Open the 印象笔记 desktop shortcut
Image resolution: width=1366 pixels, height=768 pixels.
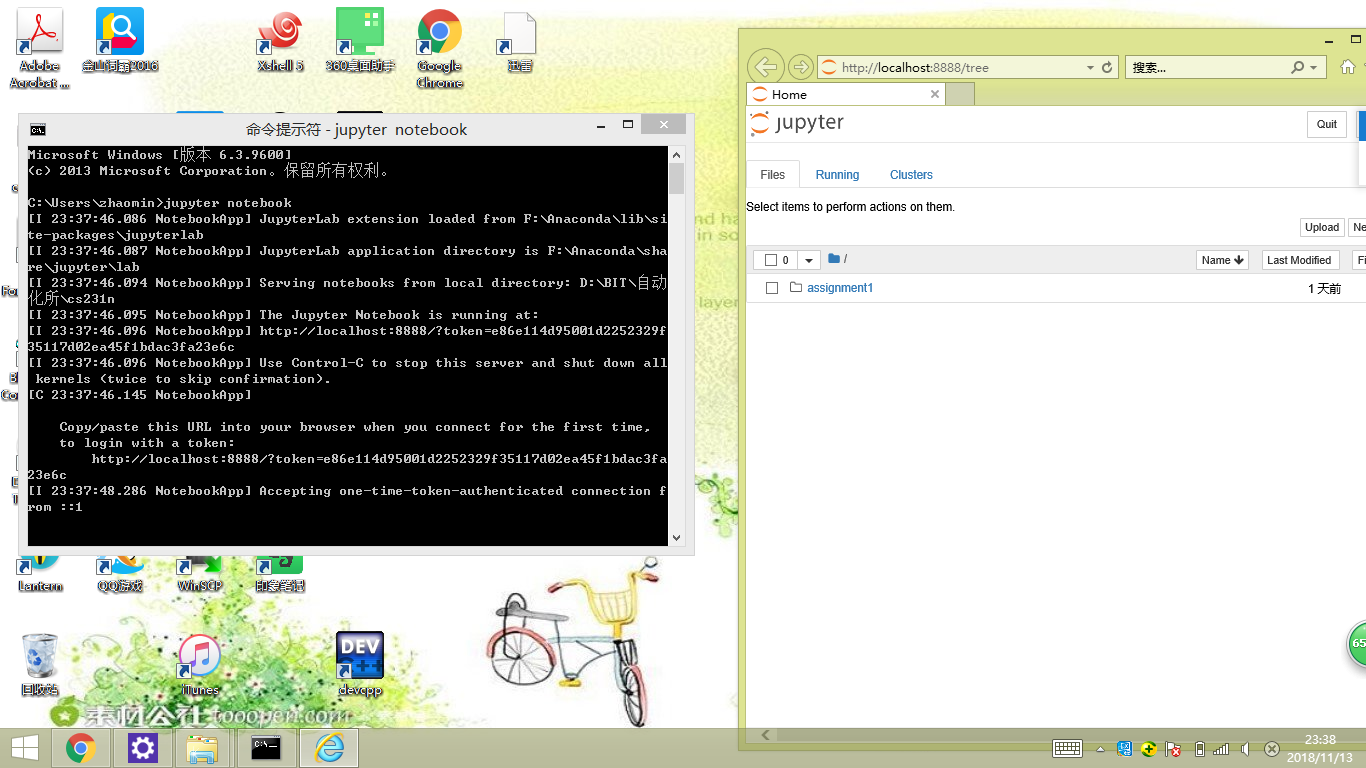coord(280,573)
